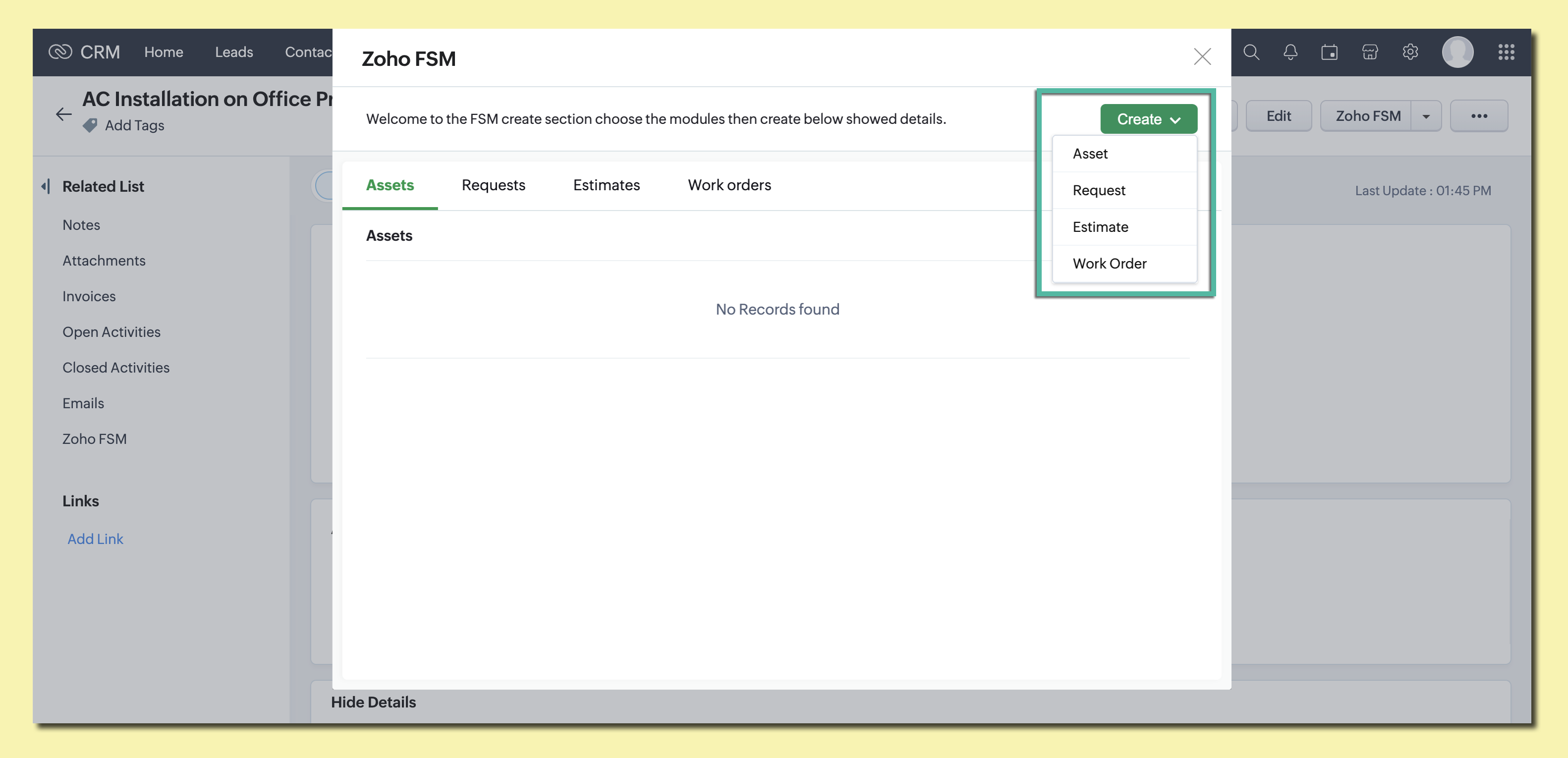Open the Work orders tab
This screenshot has width=1568, height=758.
click(728, 185)
